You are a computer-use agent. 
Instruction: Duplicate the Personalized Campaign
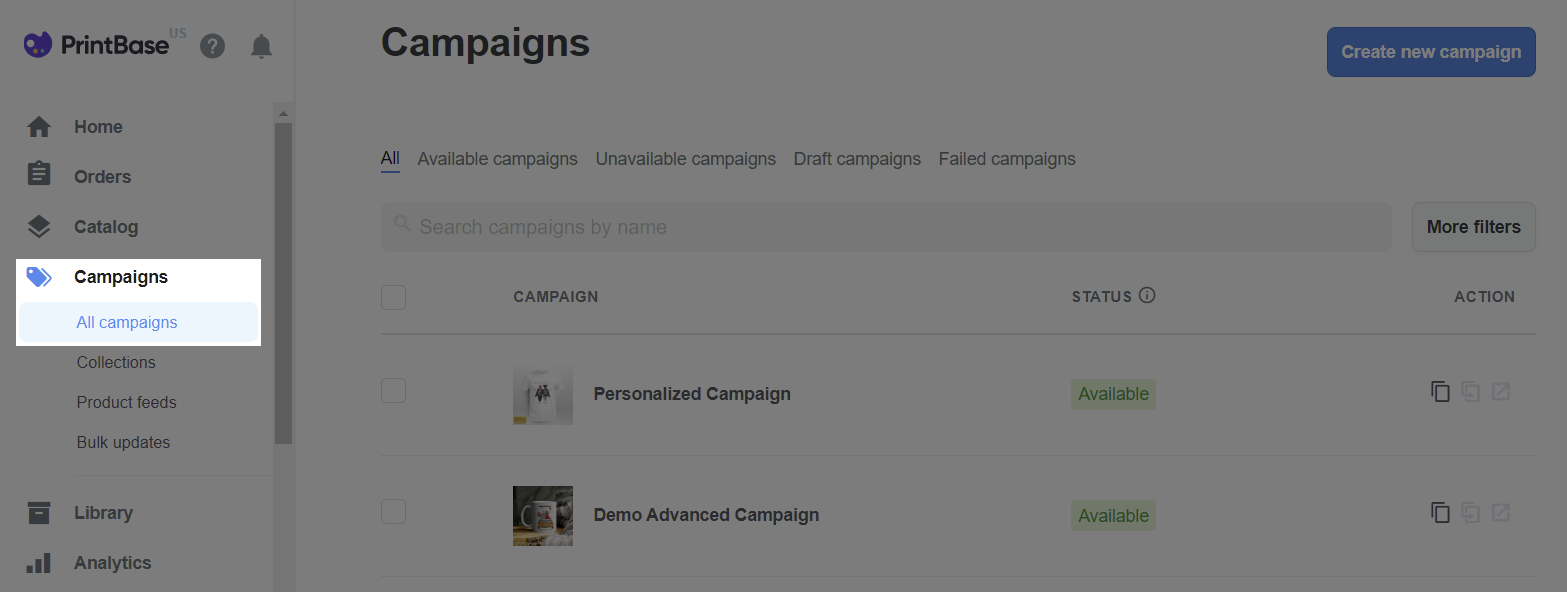pyautogui.click(x=1440, y=392)
